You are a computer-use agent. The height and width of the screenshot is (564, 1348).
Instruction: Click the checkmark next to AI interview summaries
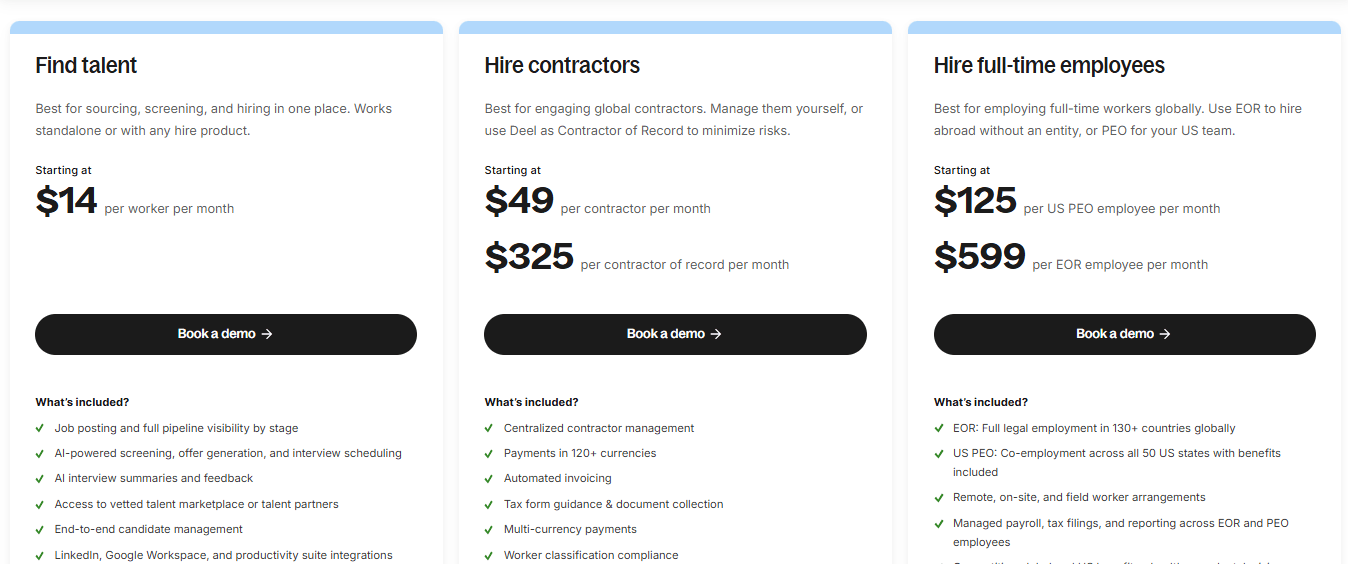40,479
